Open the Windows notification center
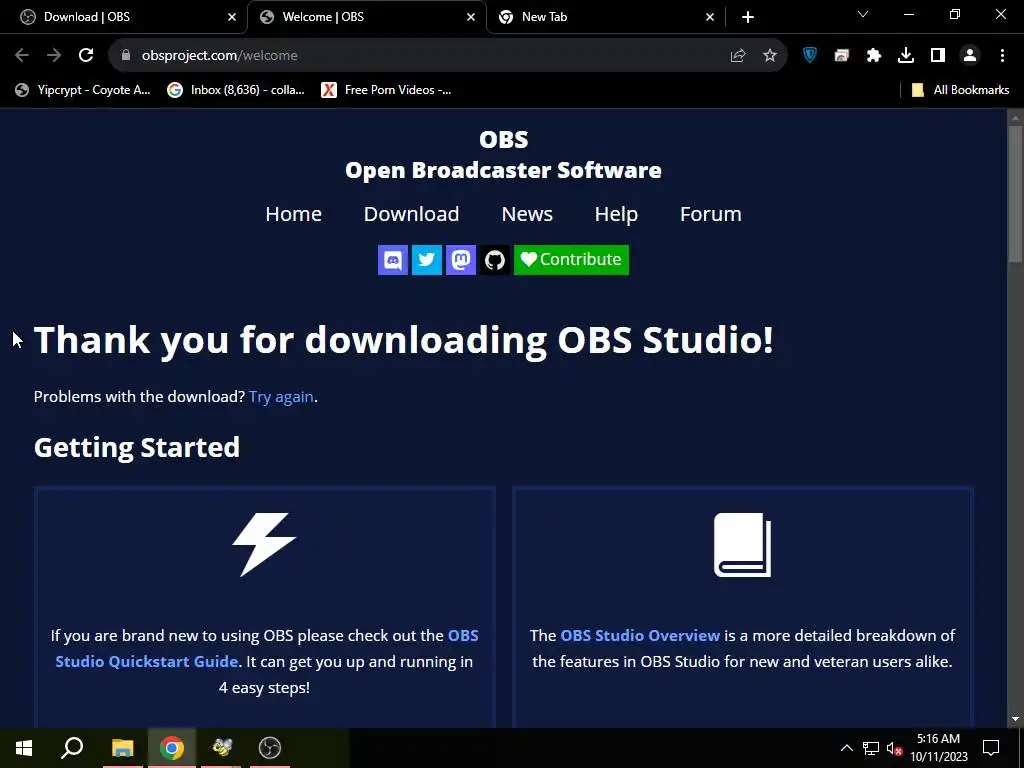1024x768 pixels. click(991, 748)
